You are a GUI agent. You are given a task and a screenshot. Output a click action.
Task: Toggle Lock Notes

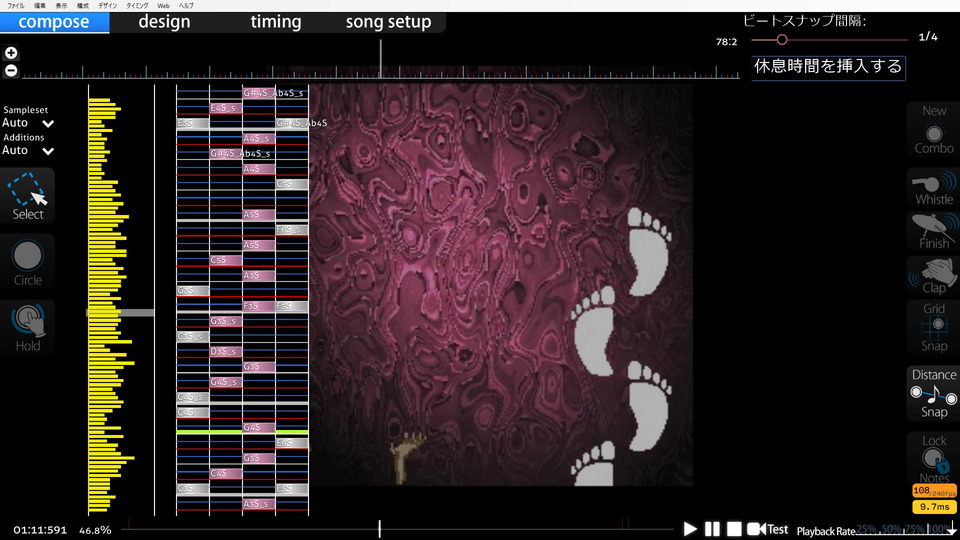[x=934, y=459]
